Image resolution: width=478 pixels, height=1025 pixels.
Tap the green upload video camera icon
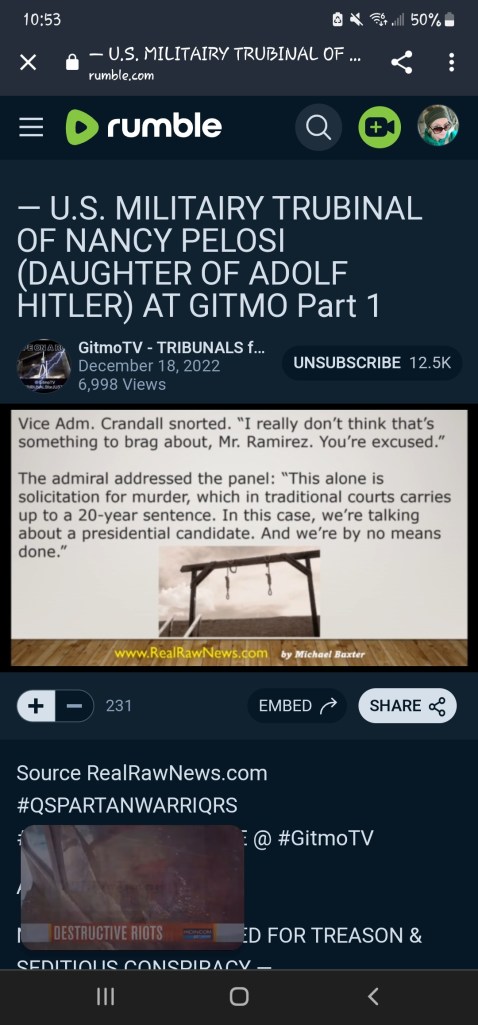click(x=379, y=127)
